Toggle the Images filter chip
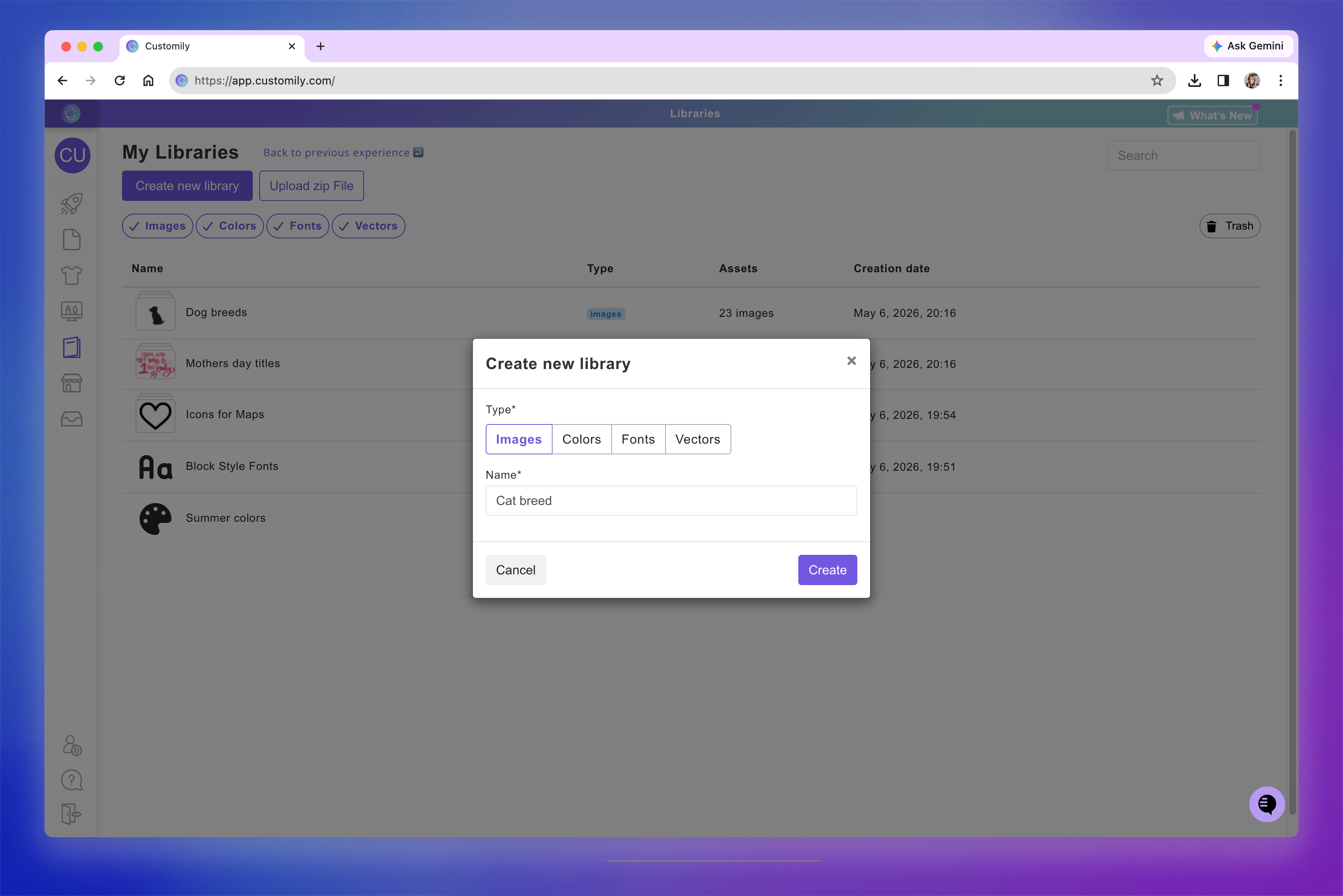 (x=157, y=226)
